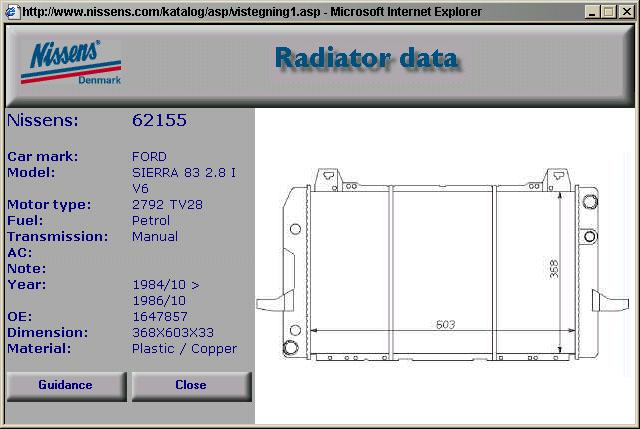
Task: Click the Material: label
Action: tap(39, 349)
